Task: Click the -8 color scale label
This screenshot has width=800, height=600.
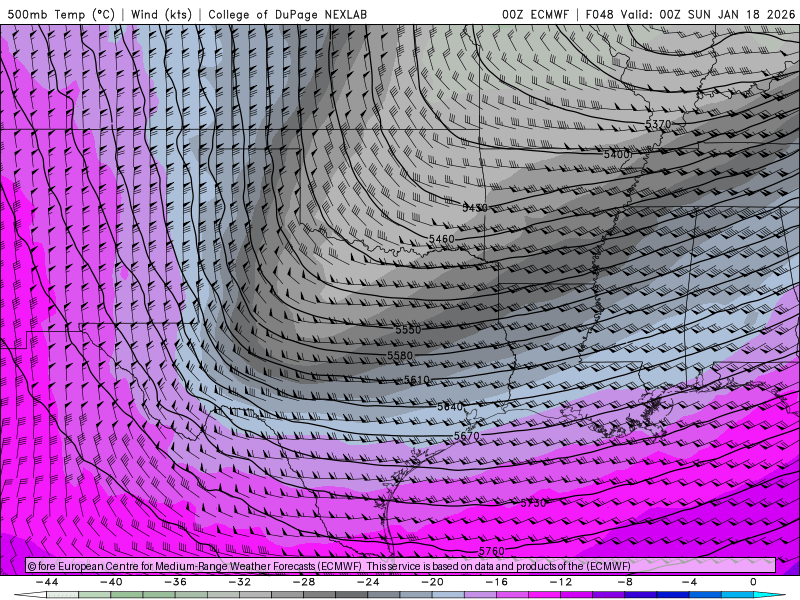Action: (626, 582)
